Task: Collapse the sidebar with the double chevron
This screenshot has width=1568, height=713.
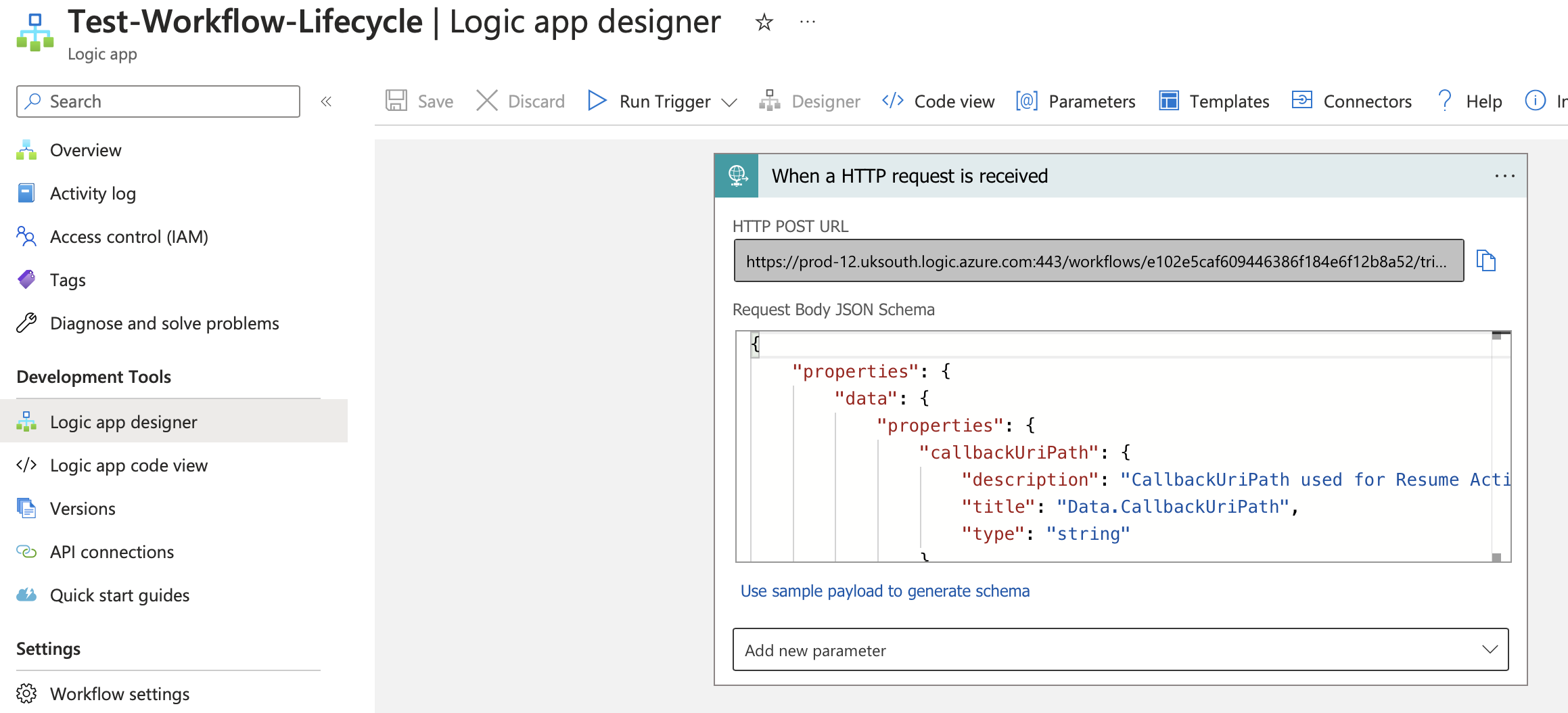Action: [326, 101]
